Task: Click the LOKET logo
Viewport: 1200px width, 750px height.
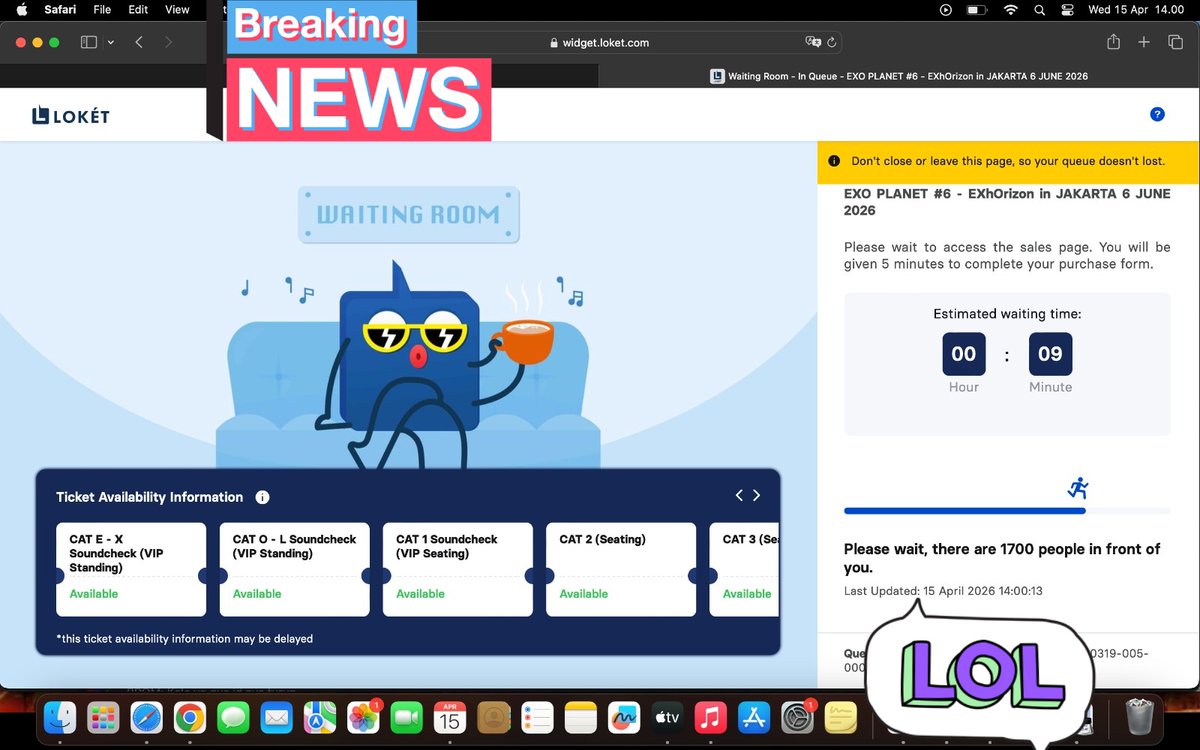Action: (70, 116)
